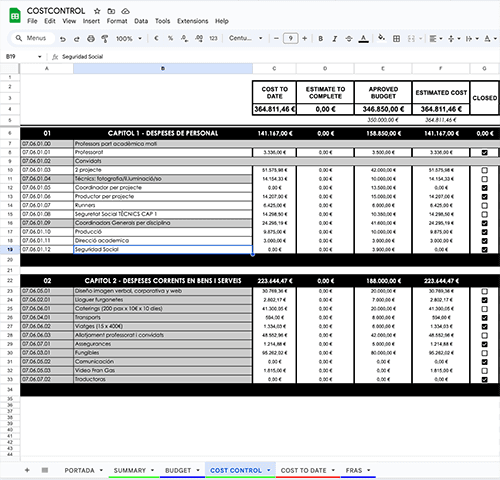Select column C header
The image size is (500, 480).
coord(274,68)
